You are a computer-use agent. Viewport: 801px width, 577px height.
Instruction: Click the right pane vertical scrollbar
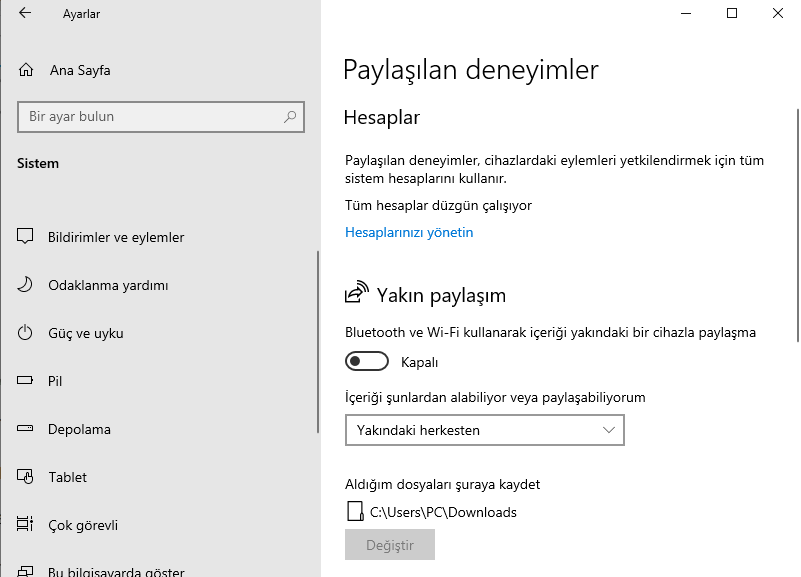(x=797, y=220)
